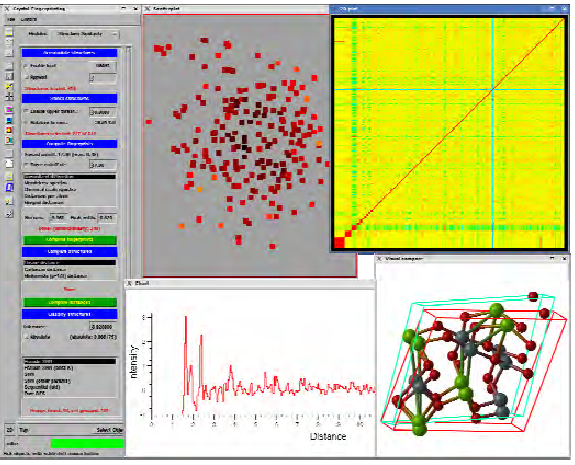This screenshot has width=575, height=465.
Task: Select the last entry in the fingerprint method list
Action: 69,202
